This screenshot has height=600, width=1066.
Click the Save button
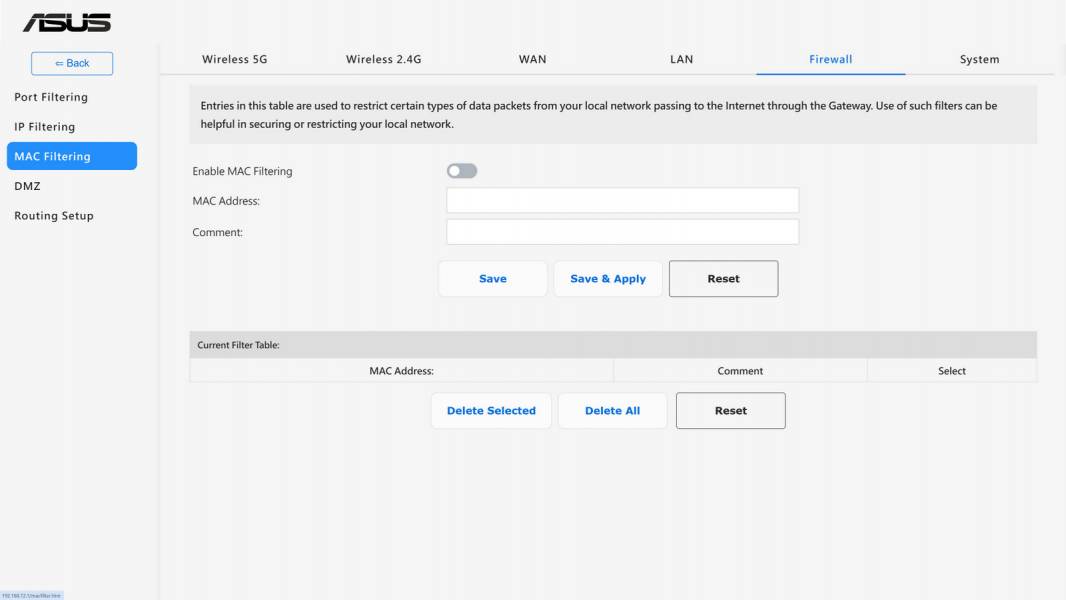point(493,279)
